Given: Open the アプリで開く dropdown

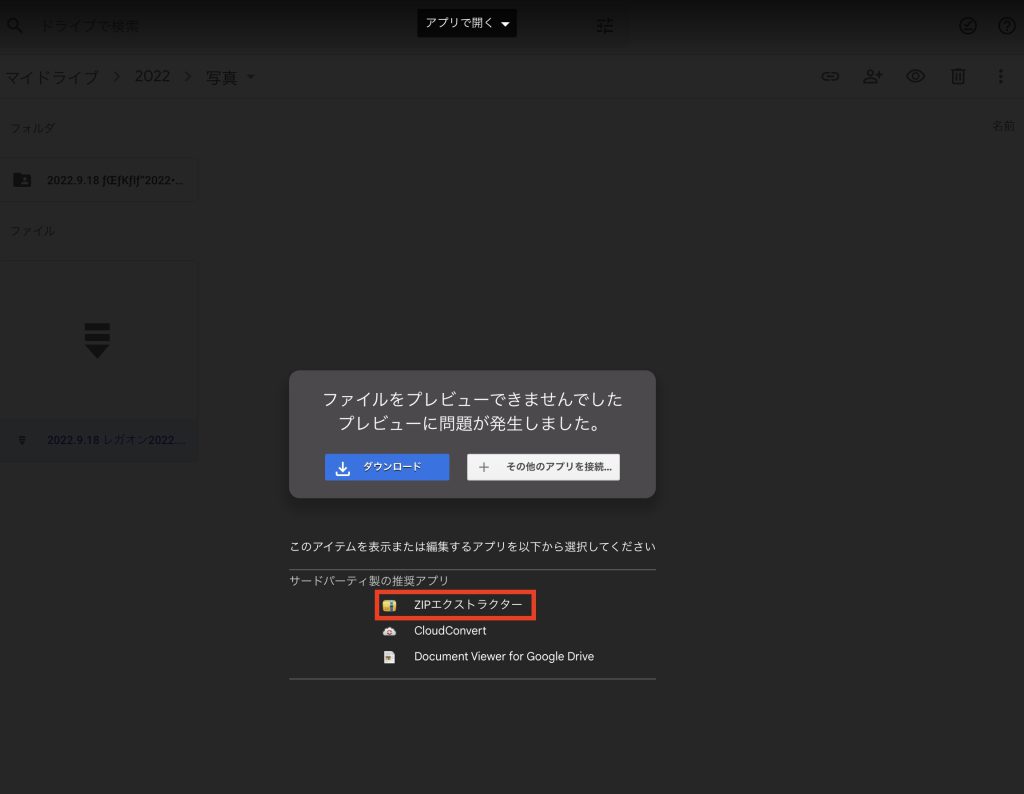Looking at the screenshot, I should coord(467,23).
